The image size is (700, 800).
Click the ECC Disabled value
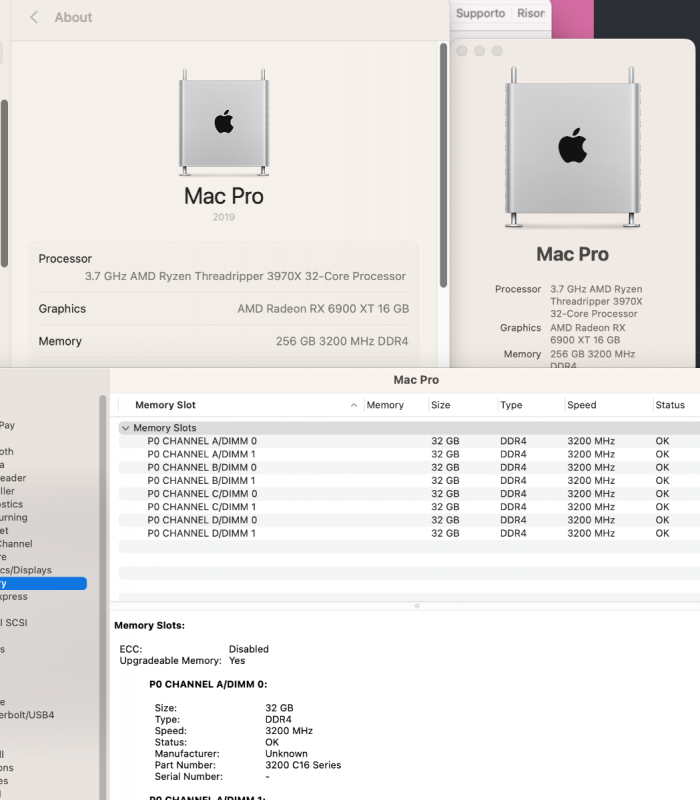coord(248,649)
